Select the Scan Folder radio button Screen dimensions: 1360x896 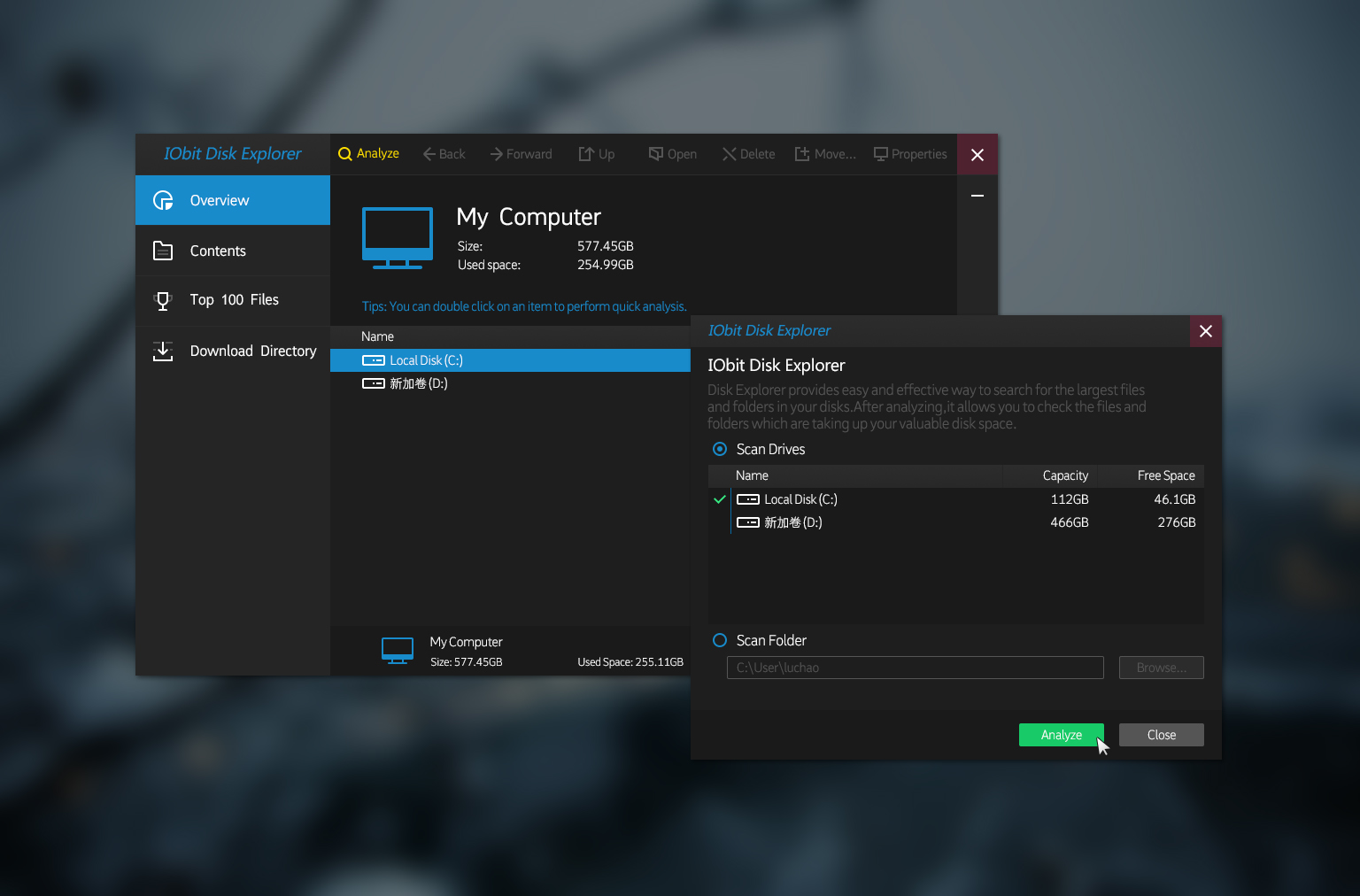[720, 640]
